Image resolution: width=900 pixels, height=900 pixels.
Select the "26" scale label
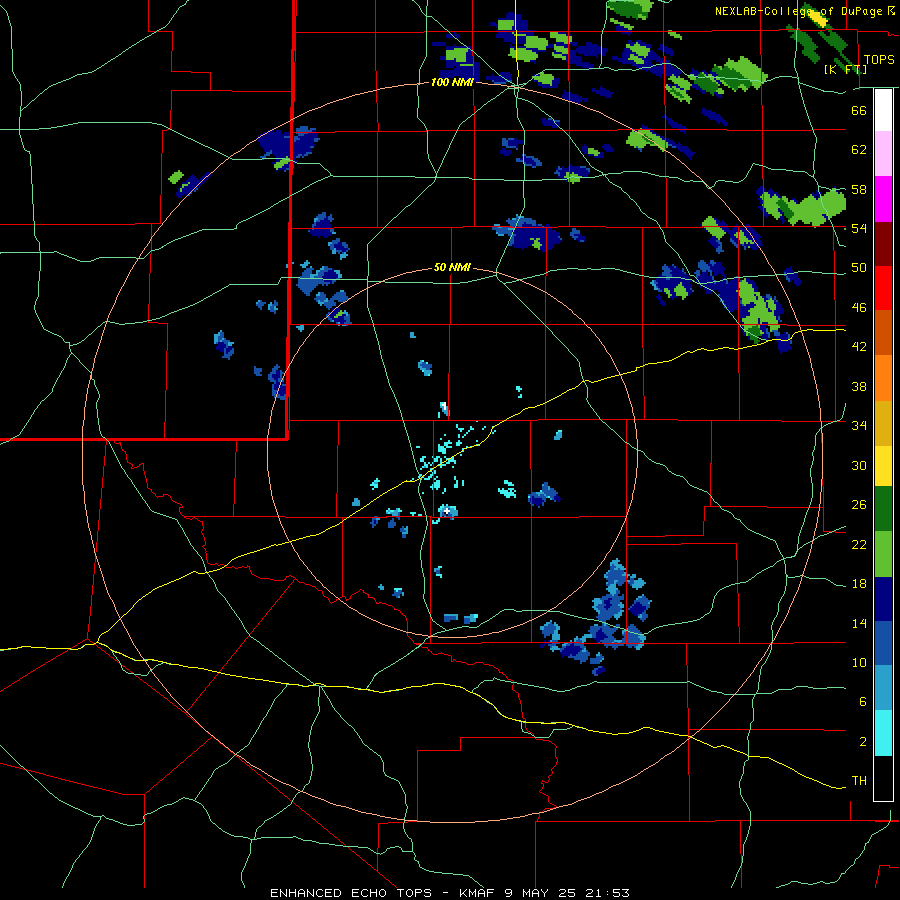coord(859,505)
